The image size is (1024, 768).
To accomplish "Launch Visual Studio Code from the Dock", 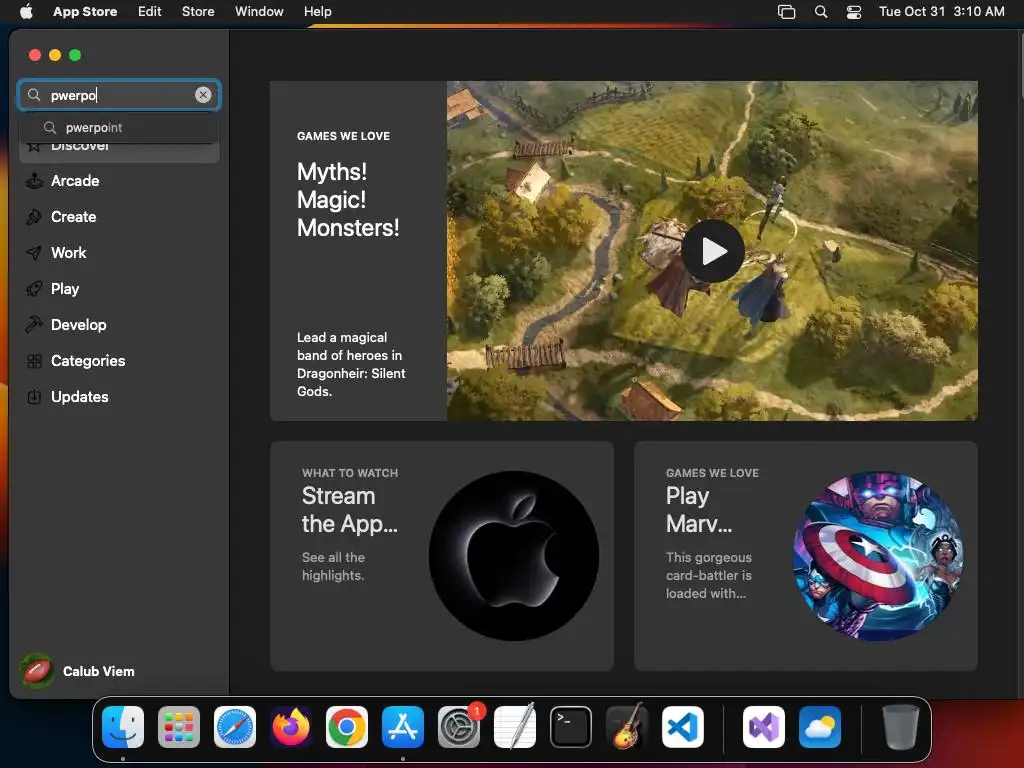I will point(683,727).
